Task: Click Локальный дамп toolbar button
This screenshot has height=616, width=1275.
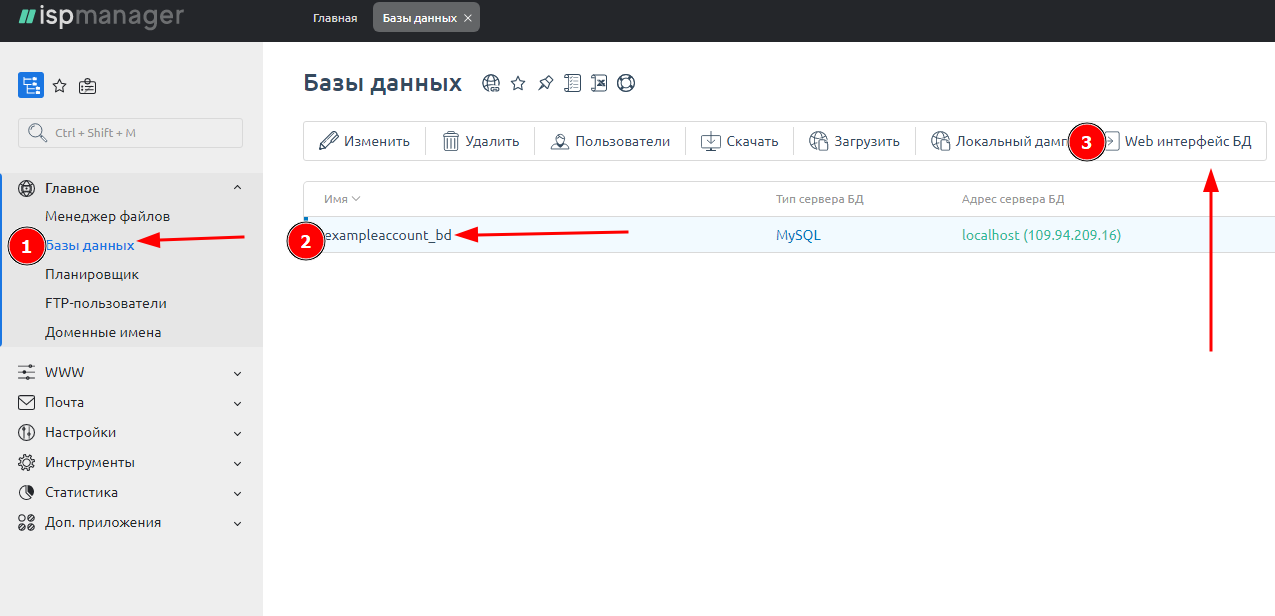Action: (1000, 141)
